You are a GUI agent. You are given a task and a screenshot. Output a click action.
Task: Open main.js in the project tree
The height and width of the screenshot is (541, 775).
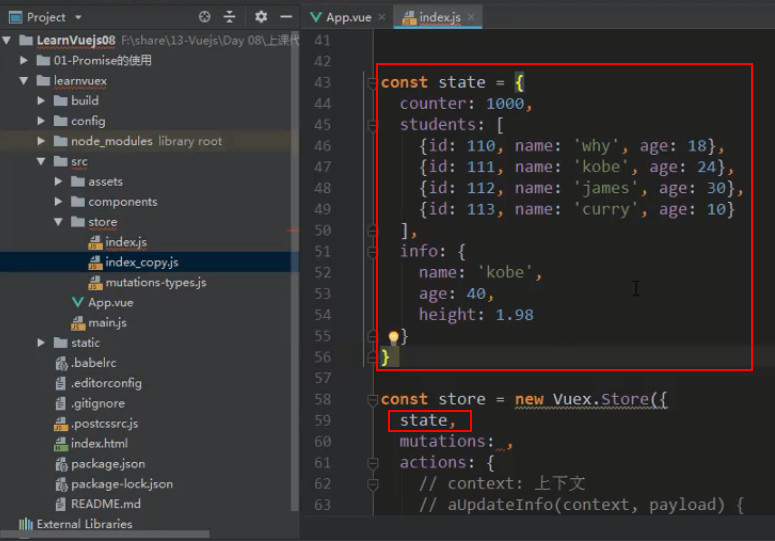coord(107,323)
